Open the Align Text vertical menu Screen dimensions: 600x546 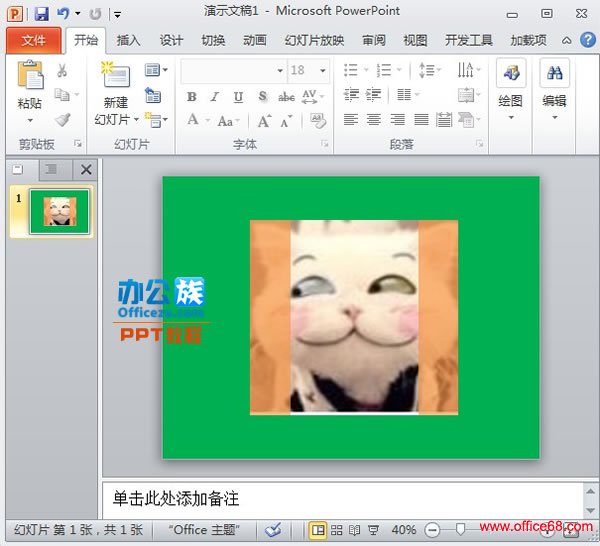tap(469, 95)
